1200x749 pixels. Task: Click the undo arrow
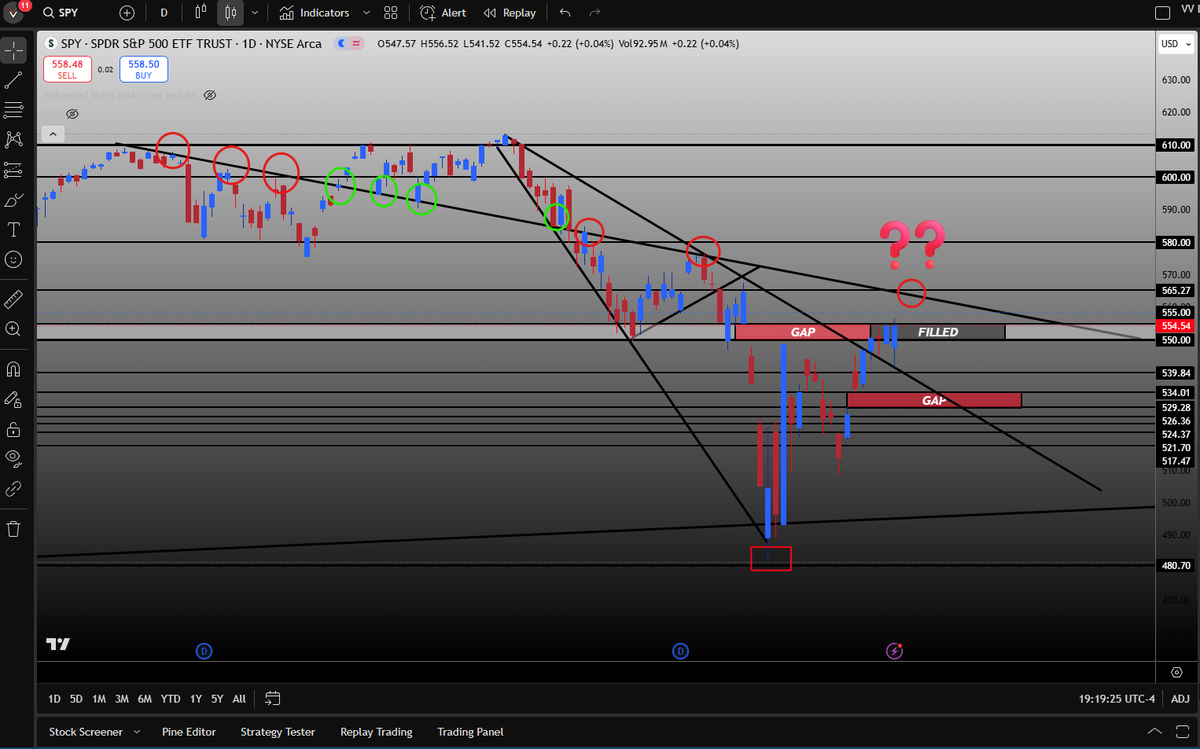click(x=565, y=13)
